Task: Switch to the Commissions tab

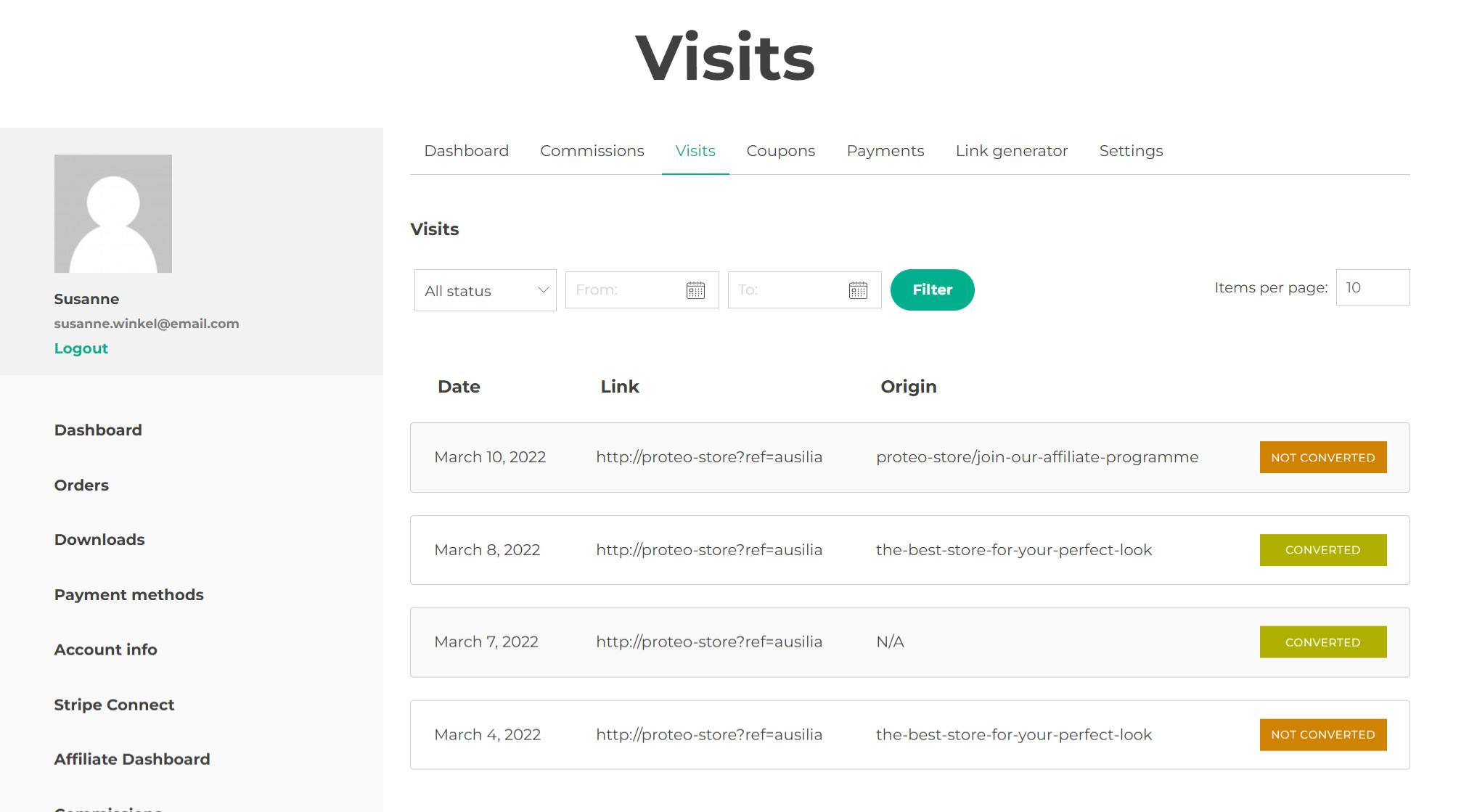Action: click(592, 151)
